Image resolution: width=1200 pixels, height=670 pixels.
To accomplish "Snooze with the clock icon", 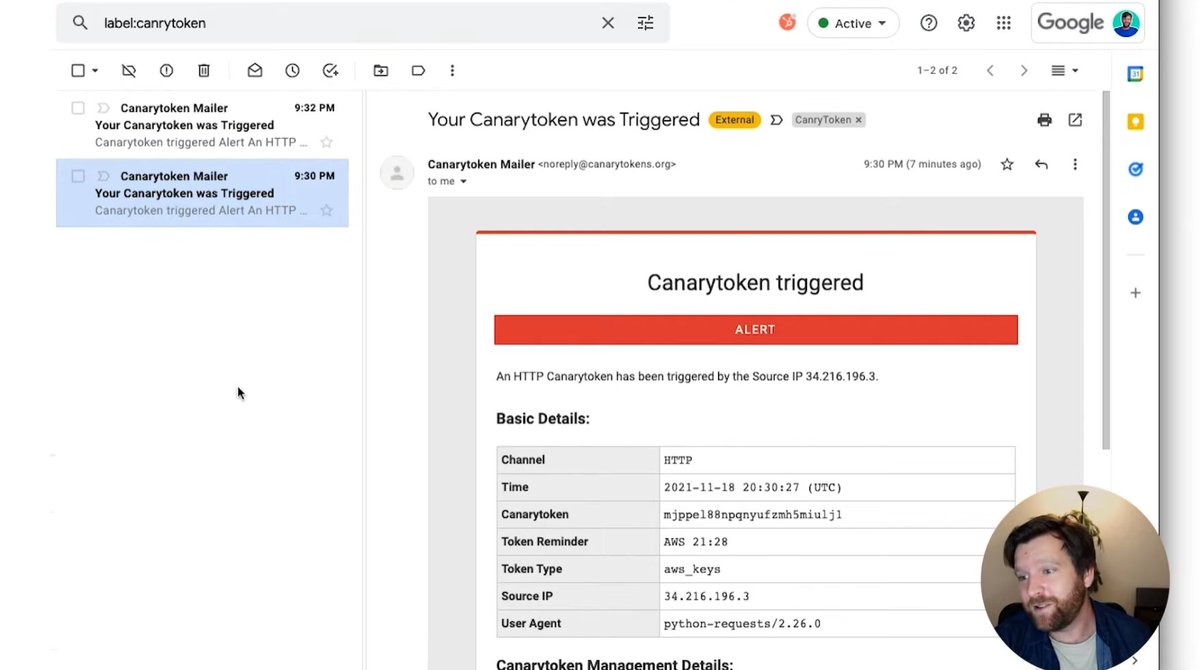I will pos(292,71).
